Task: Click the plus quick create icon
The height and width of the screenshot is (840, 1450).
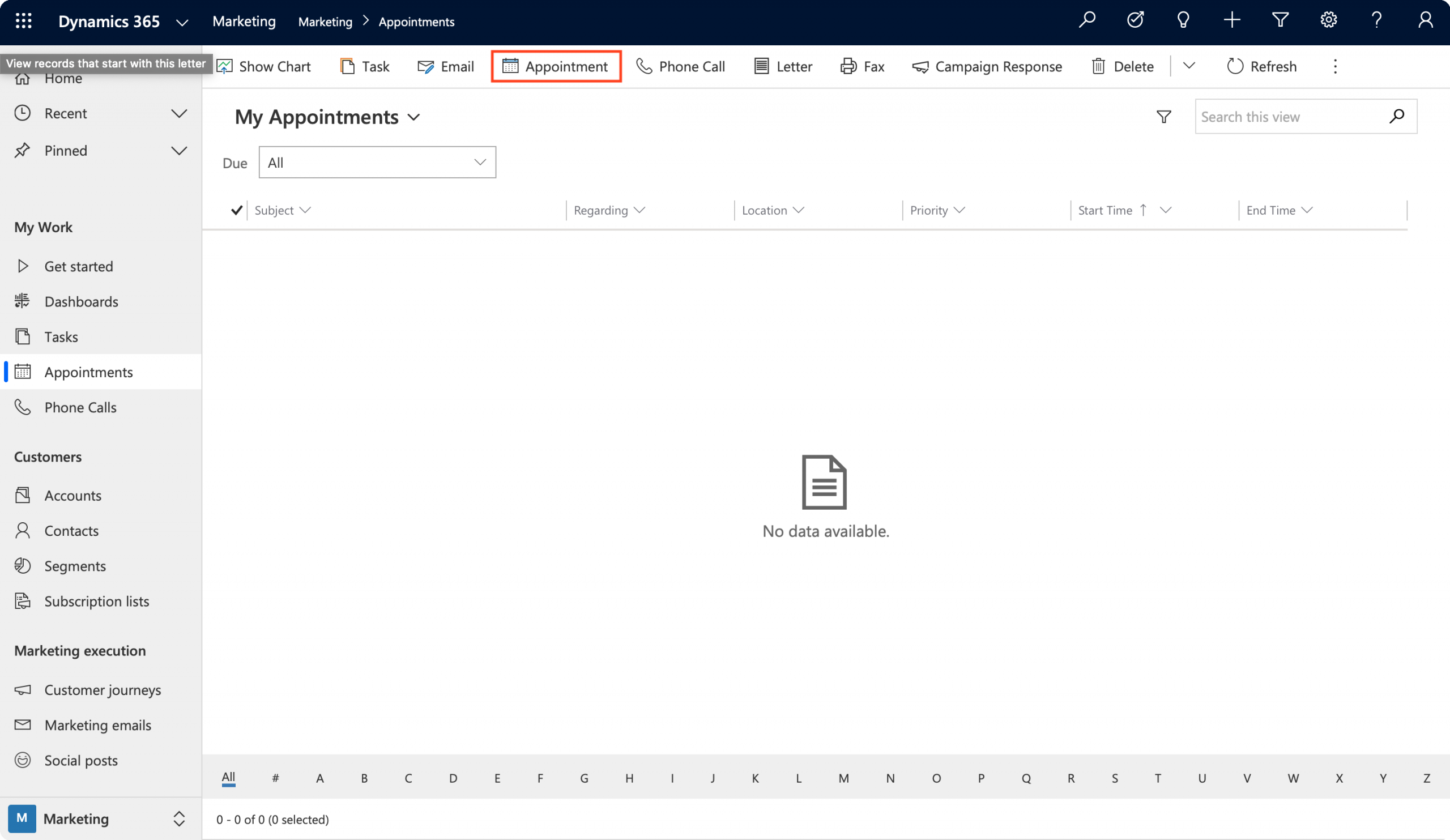Action: [1232, 20]
